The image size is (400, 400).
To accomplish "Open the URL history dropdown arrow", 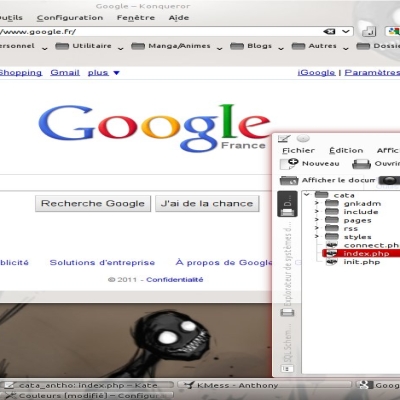I will tap(346, 32).
